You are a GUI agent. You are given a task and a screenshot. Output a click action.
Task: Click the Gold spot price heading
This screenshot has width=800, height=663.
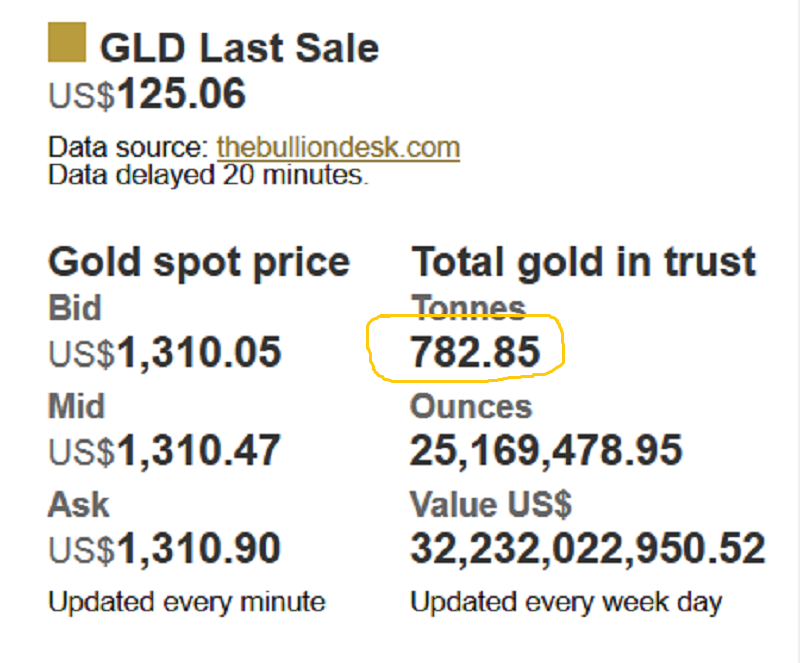click(x=199, y=261)
